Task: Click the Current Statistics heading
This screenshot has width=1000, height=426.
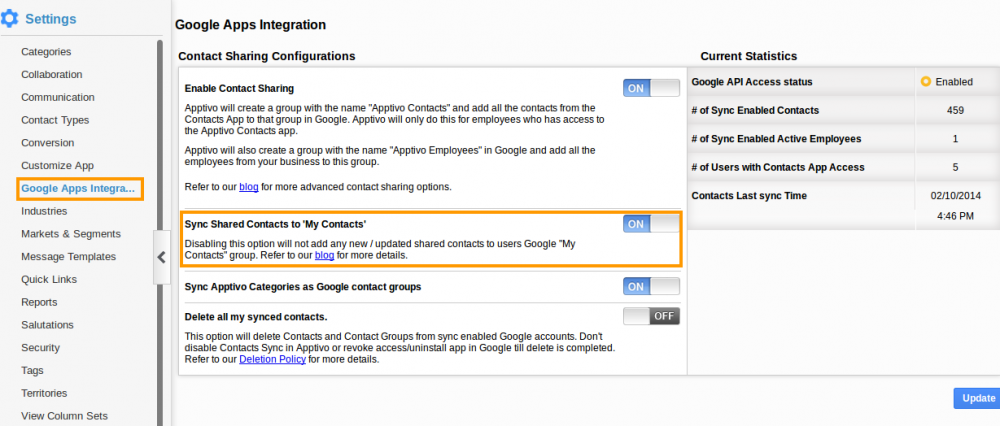Action: (x=748, y=56)
